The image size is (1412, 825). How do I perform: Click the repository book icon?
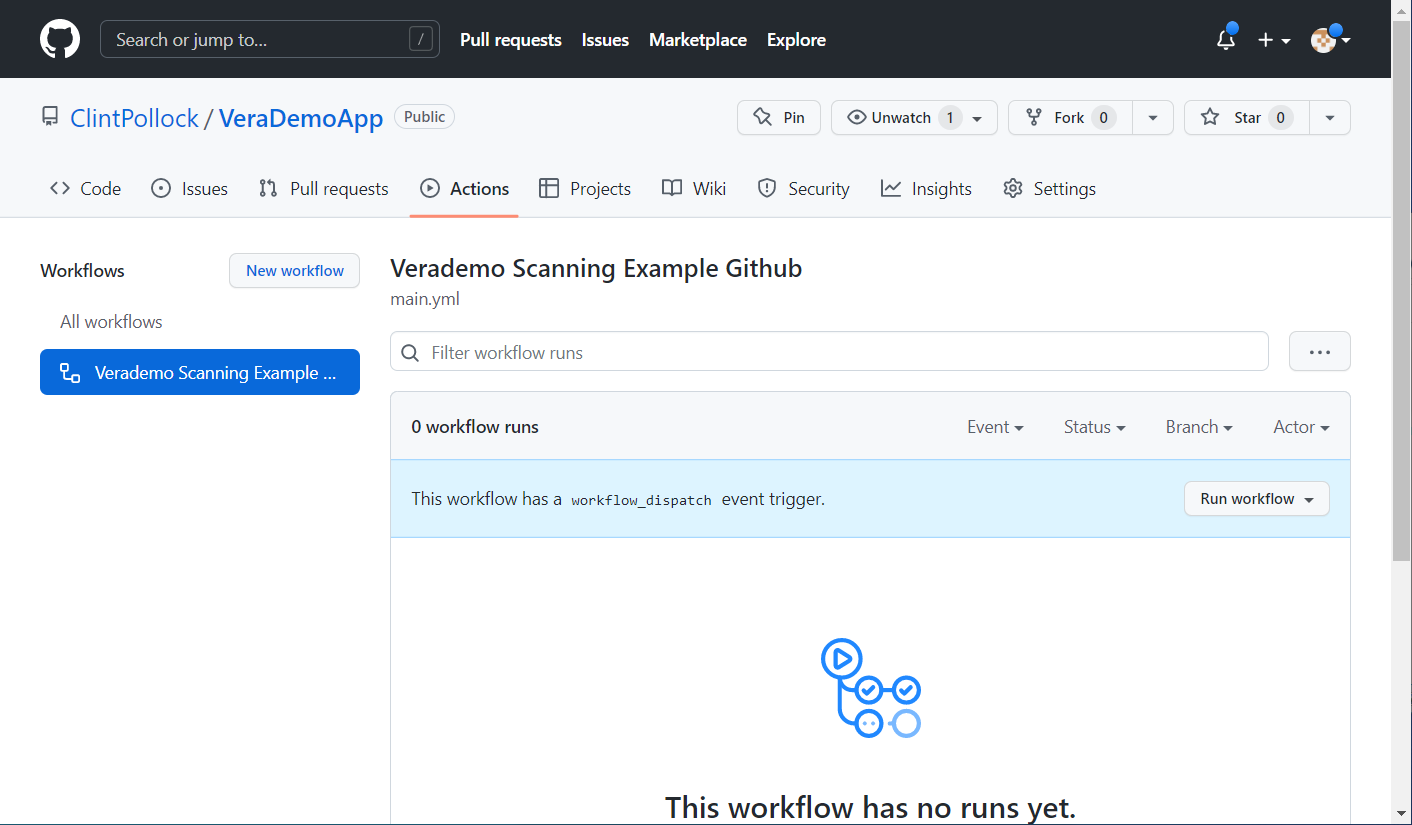click(50, 117)
